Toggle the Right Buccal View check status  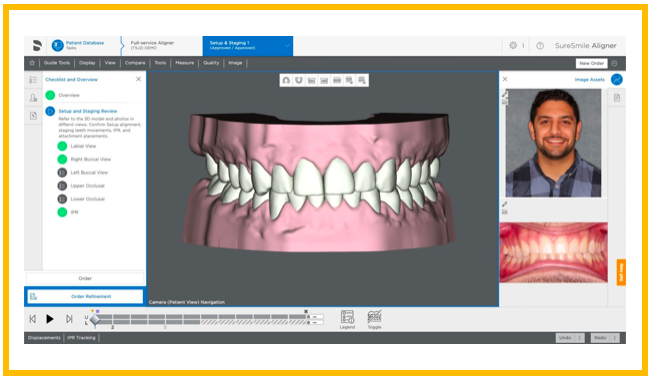pos(62,159)
